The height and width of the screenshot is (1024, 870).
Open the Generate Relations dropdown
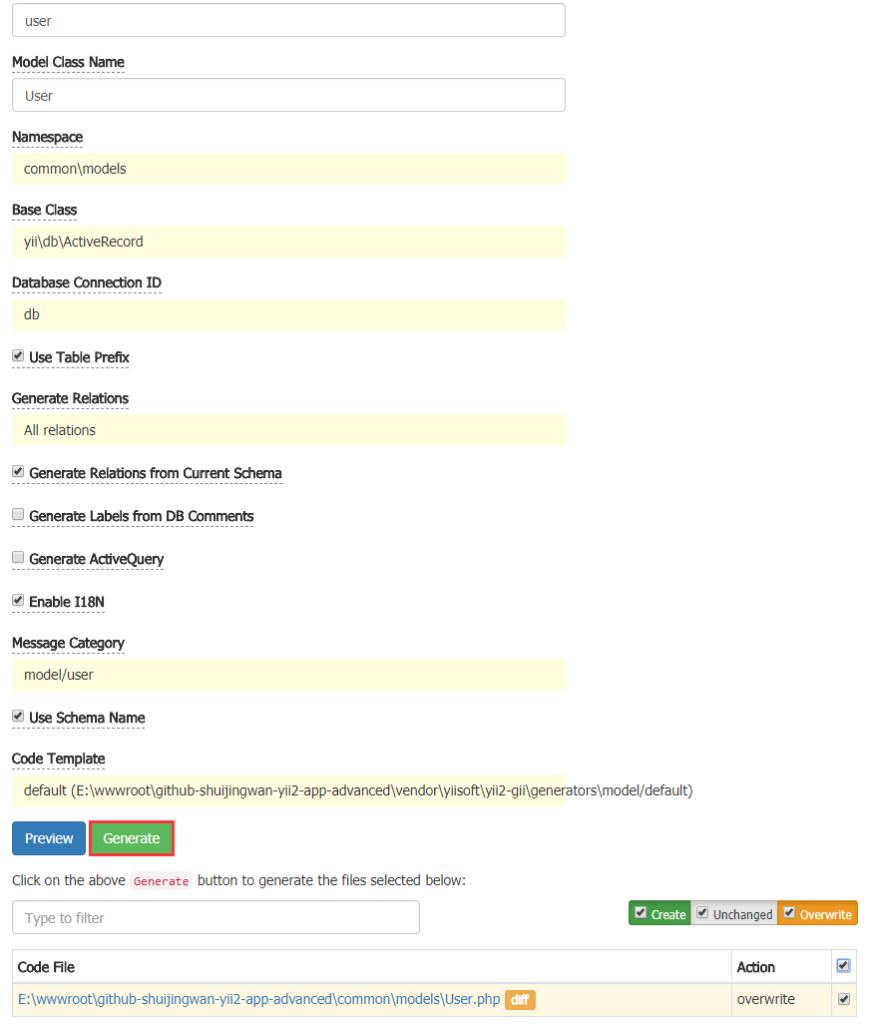pyautogui.click(x=288, y=430)
